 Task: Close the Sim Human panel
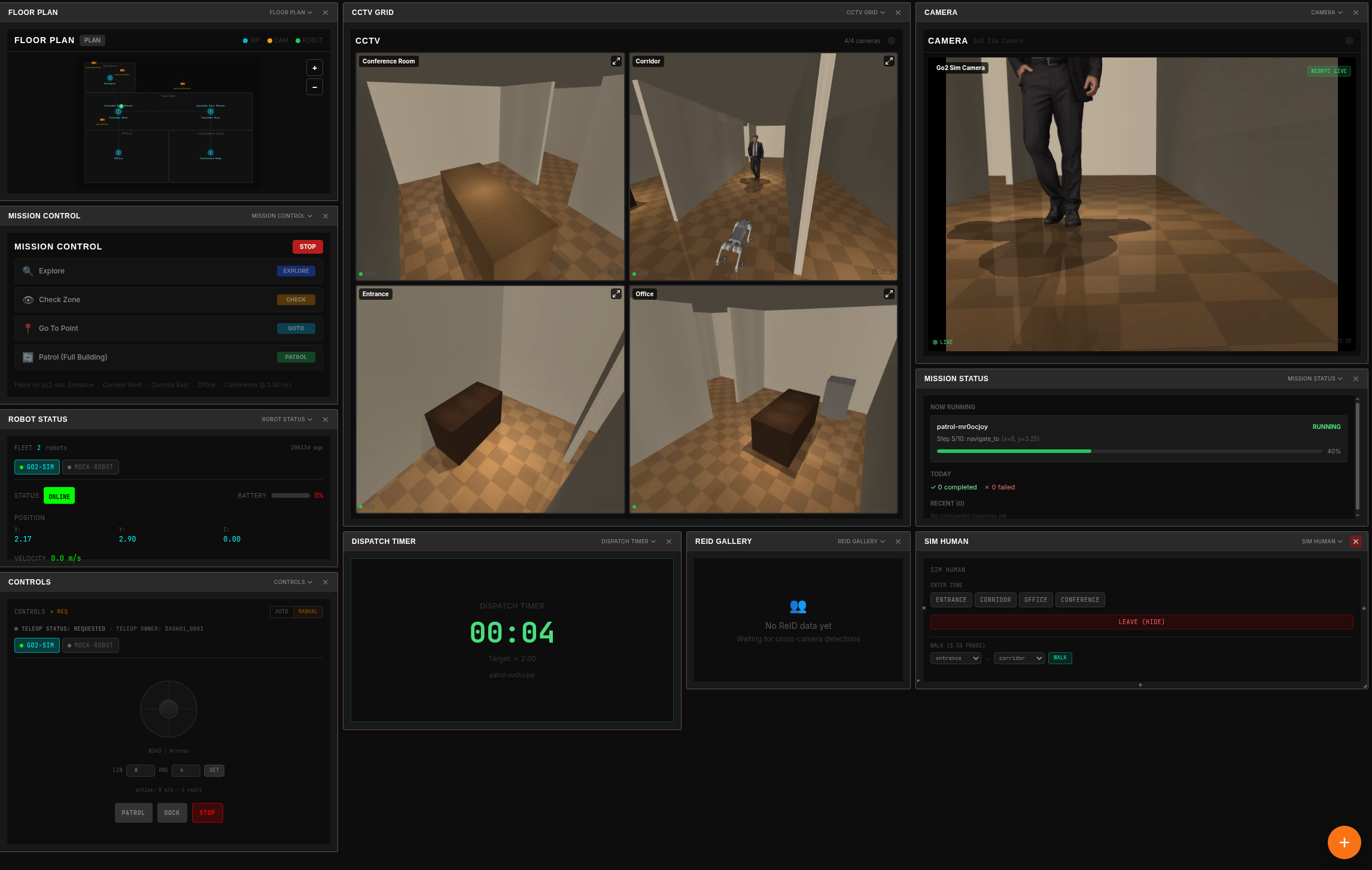1356,542
